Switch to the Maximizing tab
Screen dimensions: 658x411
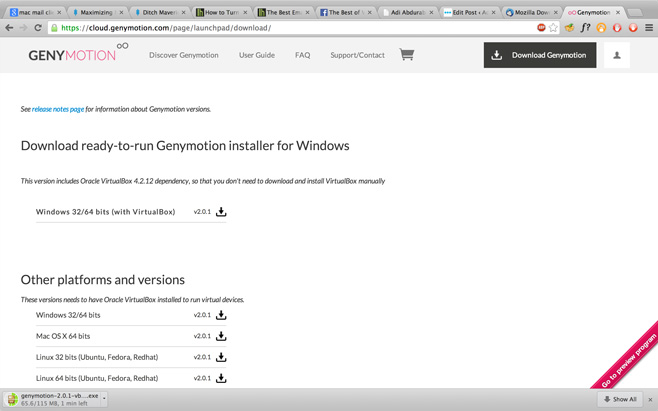[98, 13]
